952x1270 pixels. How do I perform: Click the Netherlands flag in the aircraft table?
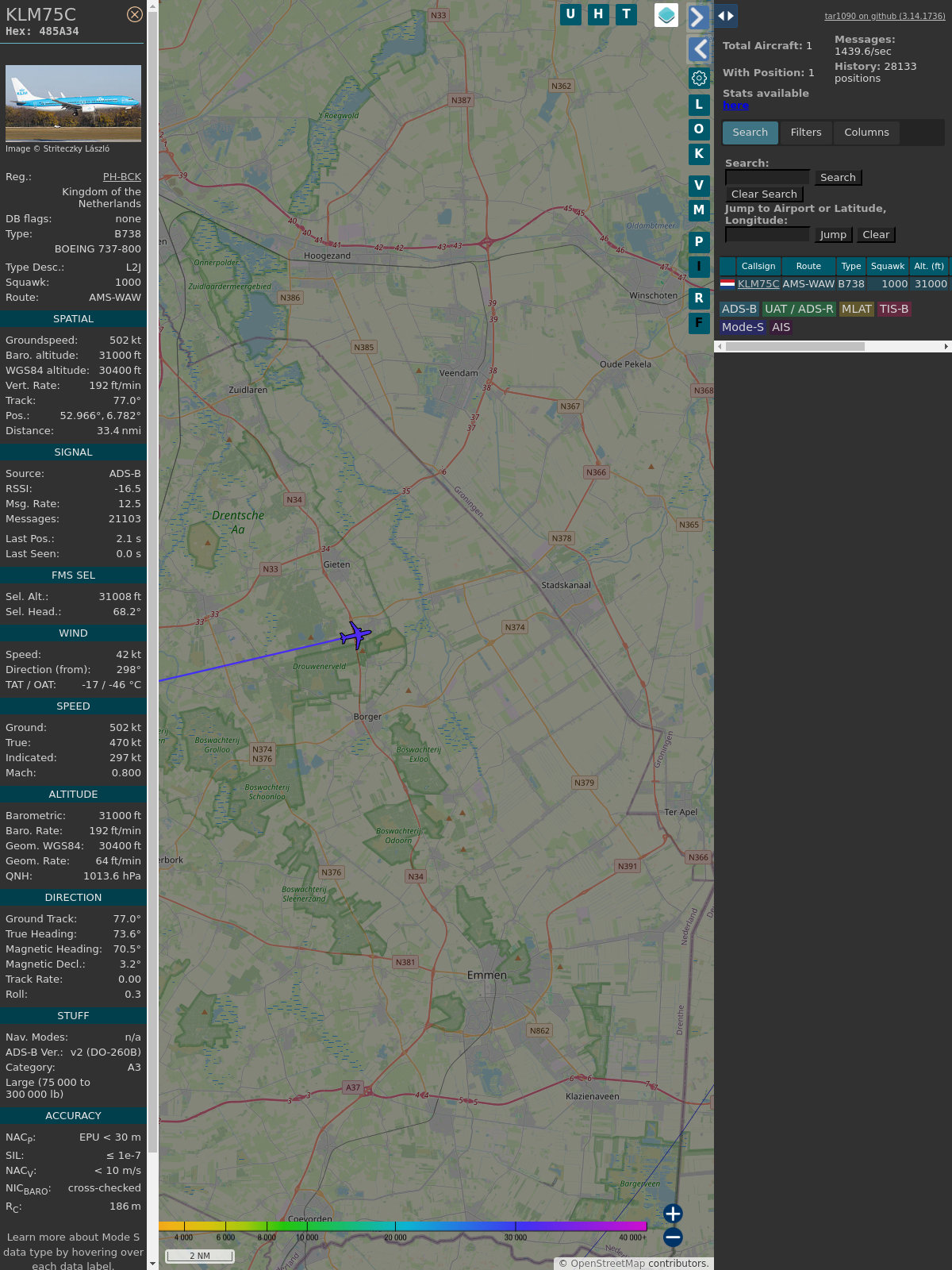(727, 283)
